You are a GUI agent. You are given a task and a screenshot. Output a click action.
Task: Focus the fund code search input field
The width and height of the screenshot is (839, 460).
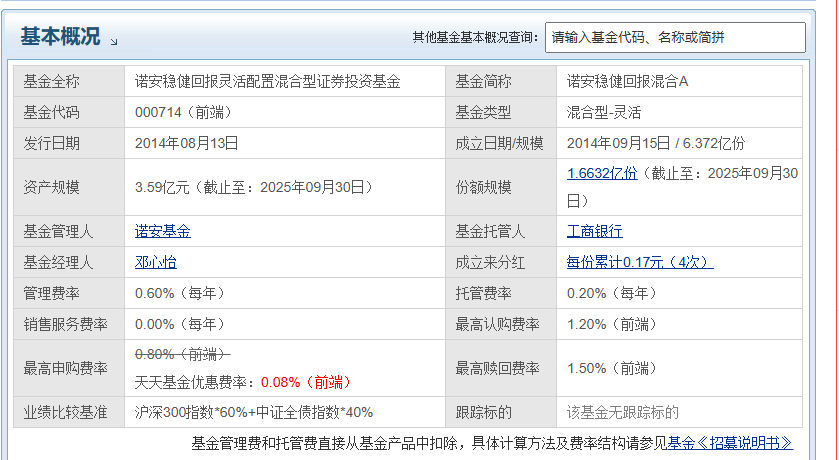pos(675,37)
